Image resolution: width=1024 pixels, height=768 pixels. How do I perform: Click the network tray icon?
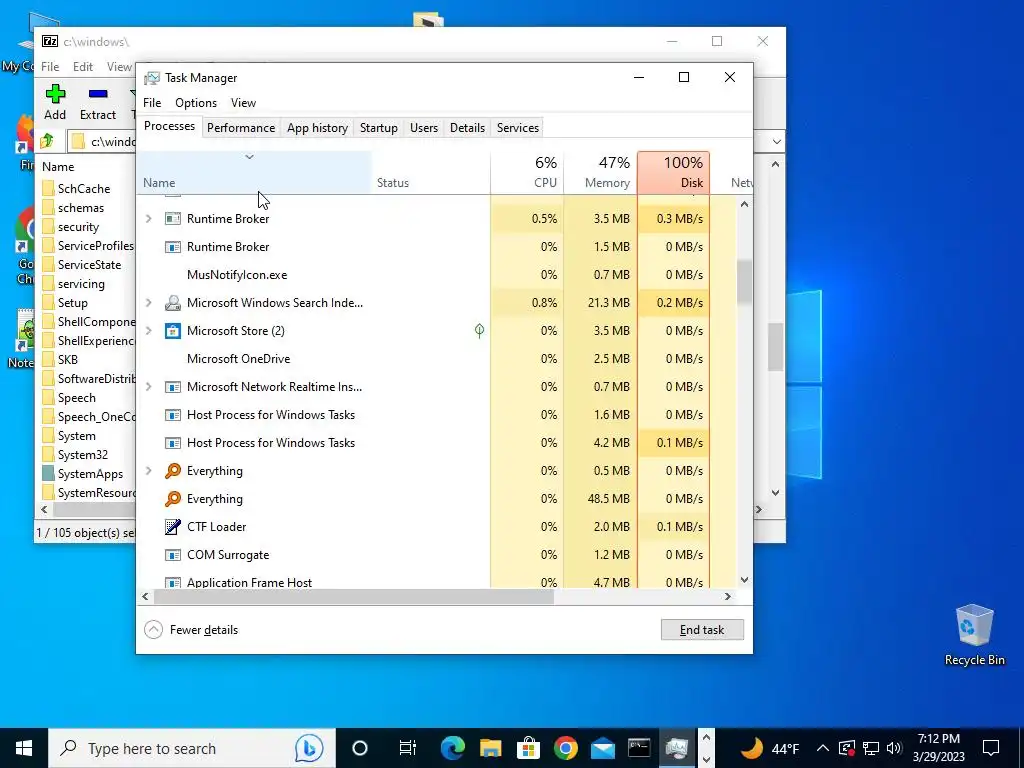(x=871, y=748)
